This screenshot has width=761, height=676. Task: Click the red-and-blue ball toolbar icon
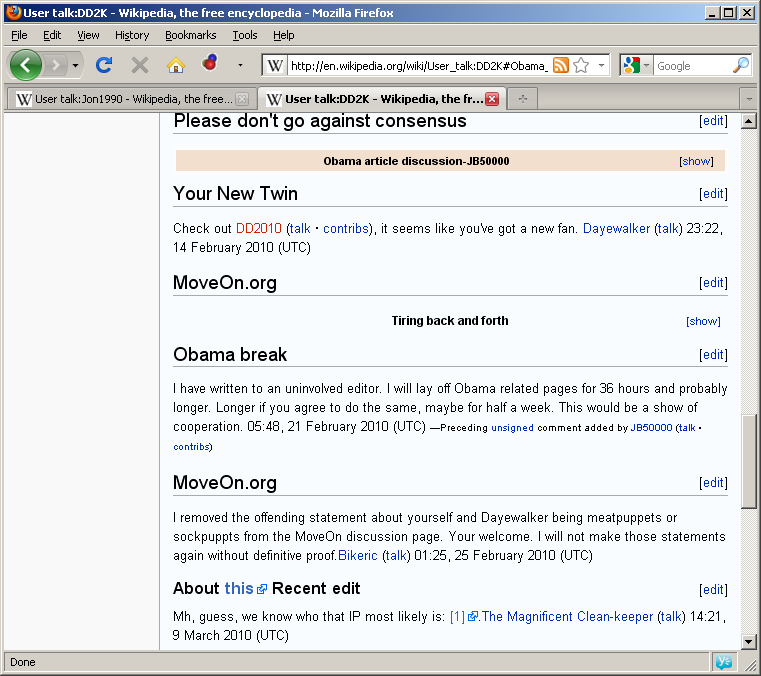tap(210, 63)
